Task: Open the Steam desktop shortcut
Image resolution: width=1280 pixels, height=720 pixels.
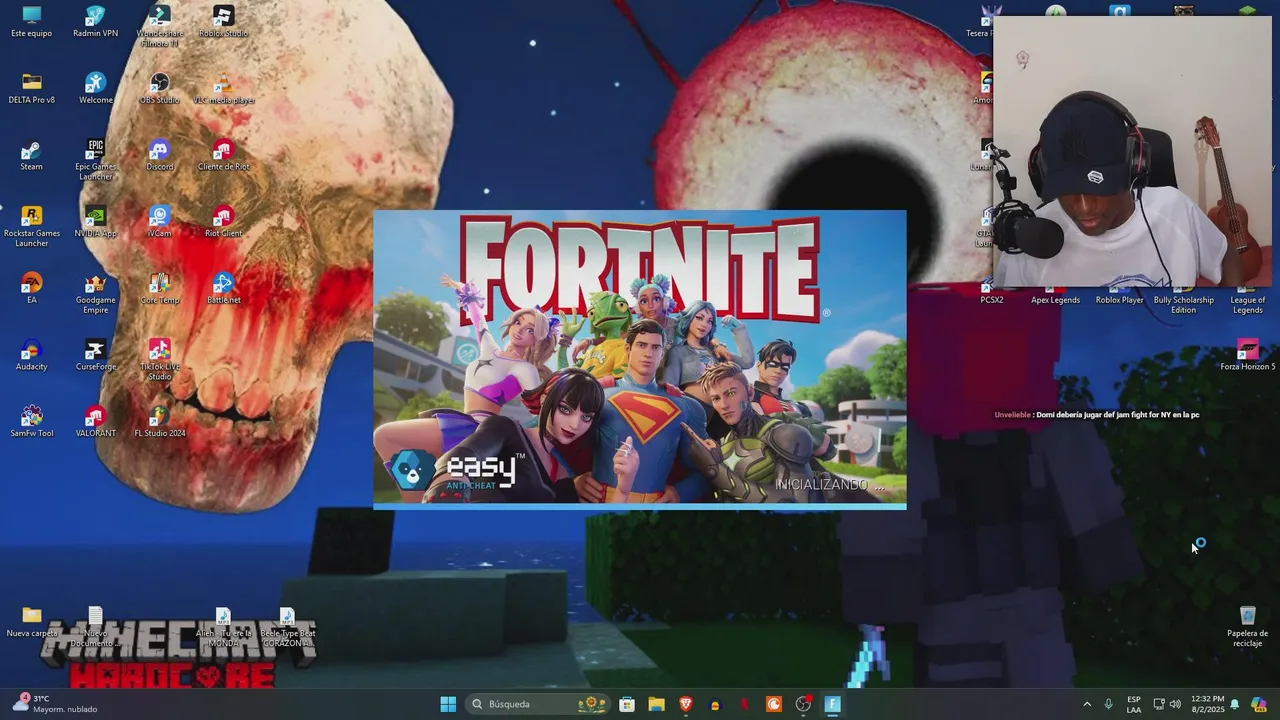Action: [x=31, y=155]
